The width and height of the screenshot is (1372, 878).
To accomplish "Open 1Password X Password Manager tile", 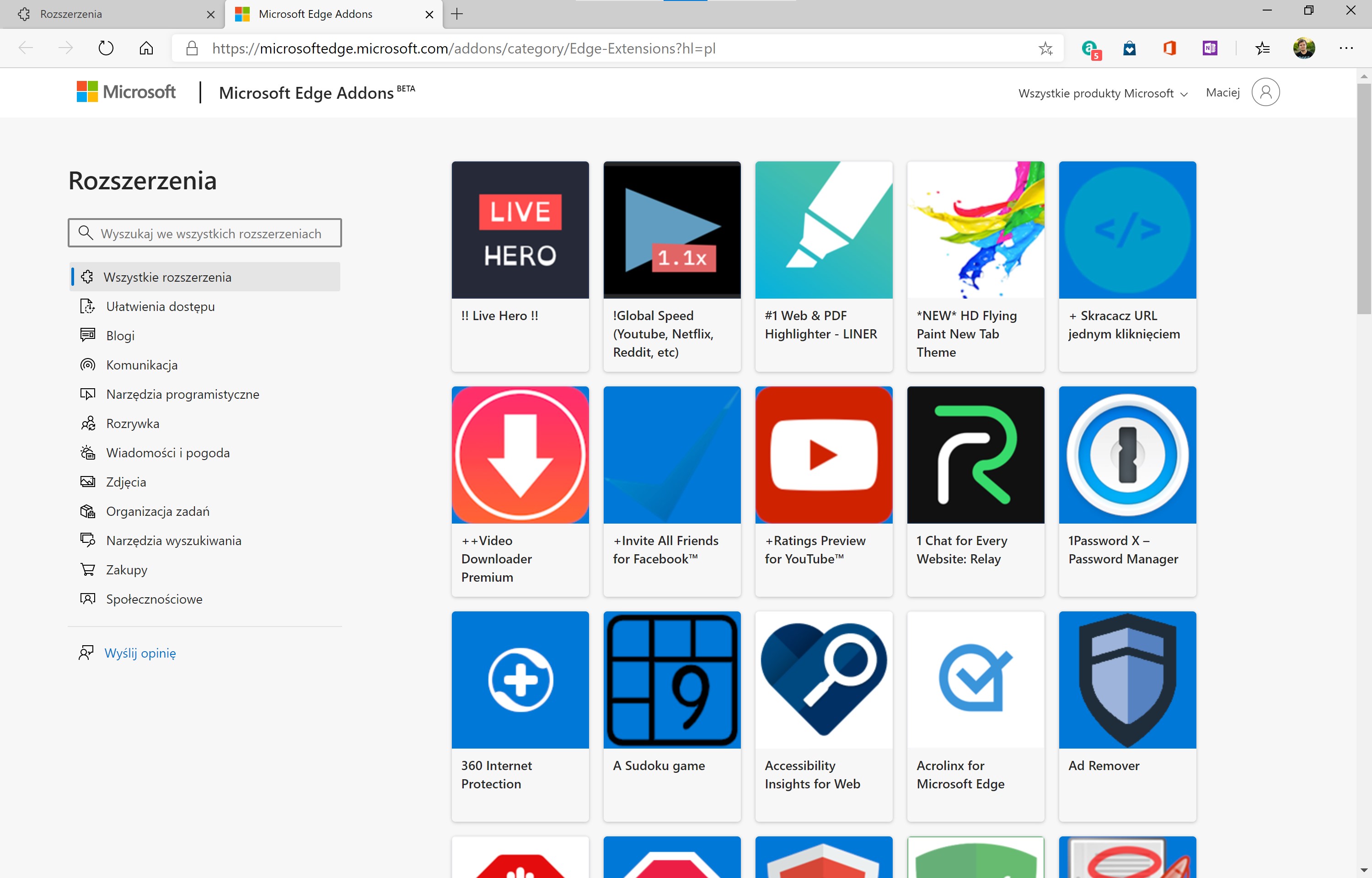I will click(x=1127, y=492).
